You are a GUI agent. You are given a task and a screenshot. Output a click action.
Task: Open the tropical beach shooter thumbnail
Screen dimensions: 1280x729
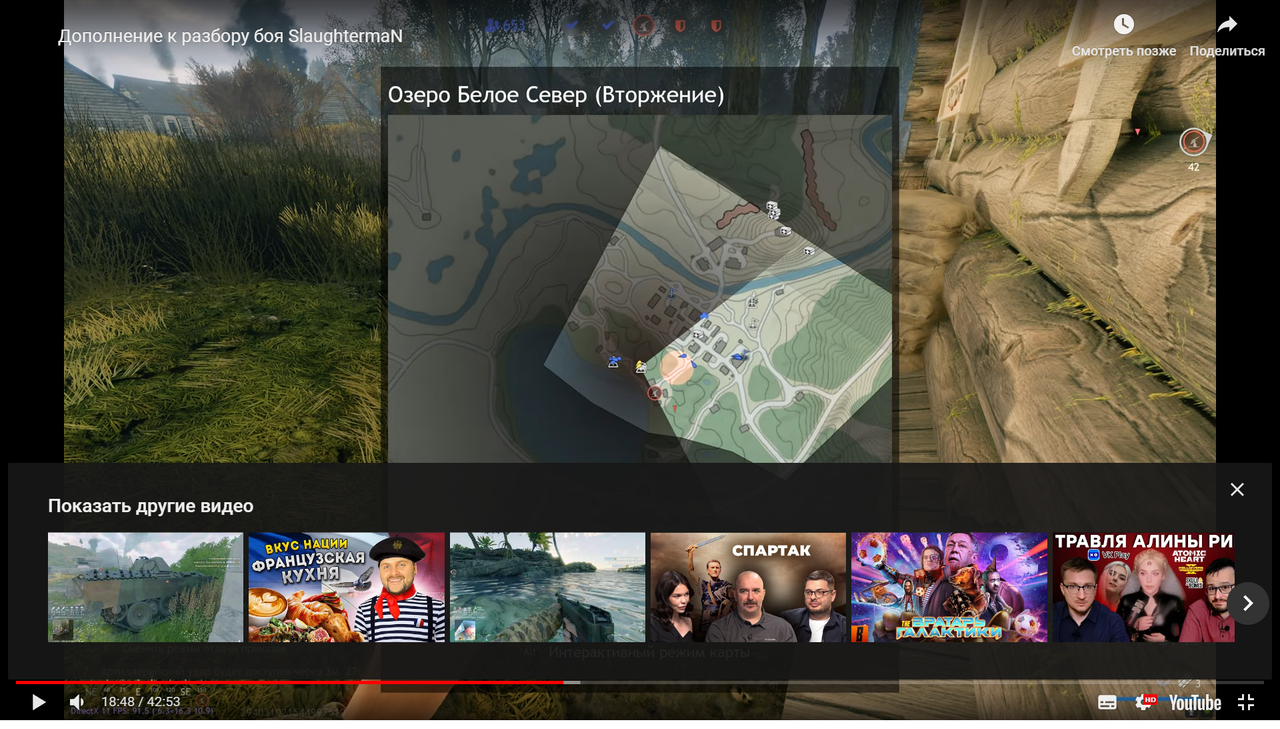[x=547, y=587]
